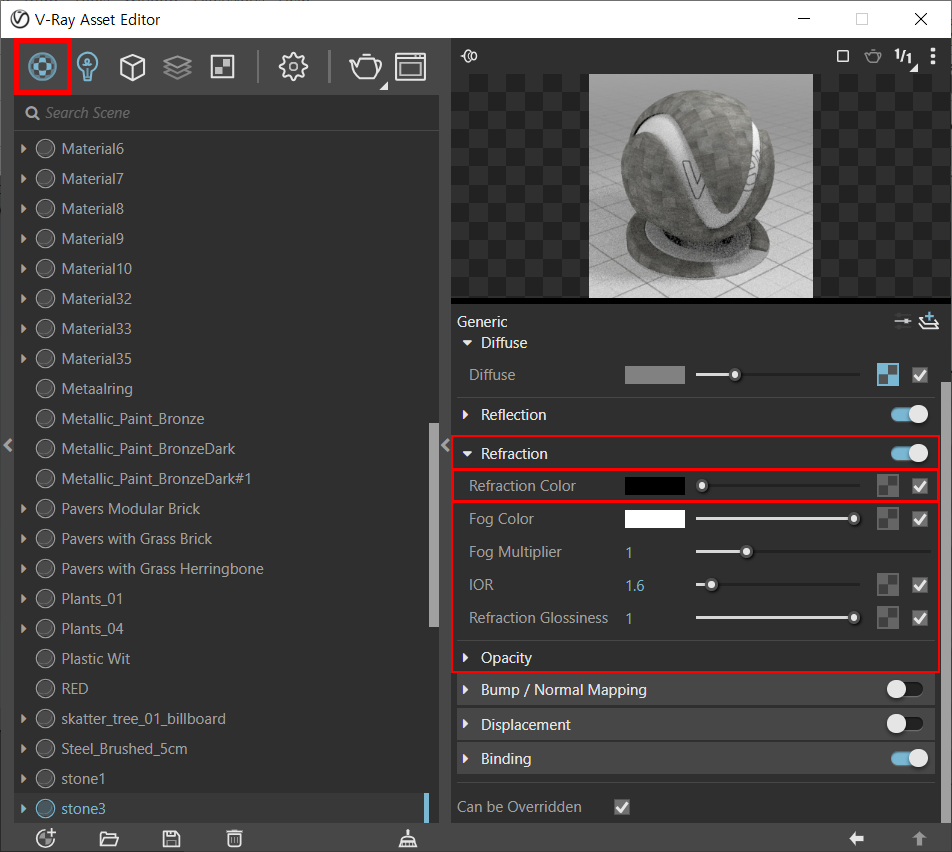
Task: Open Refraction Glossiness texture slot
Action: click(888, 618)
